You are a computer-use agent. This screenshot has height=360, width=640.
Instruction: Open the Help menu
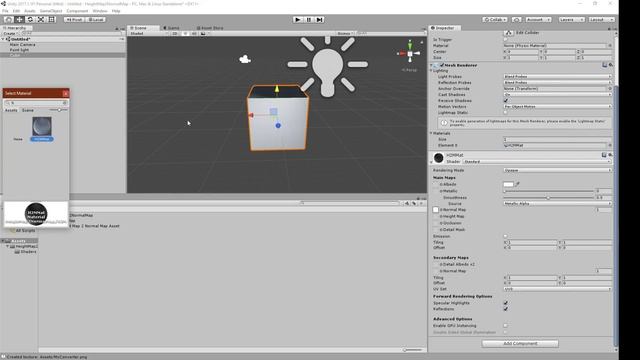(116, 11)
